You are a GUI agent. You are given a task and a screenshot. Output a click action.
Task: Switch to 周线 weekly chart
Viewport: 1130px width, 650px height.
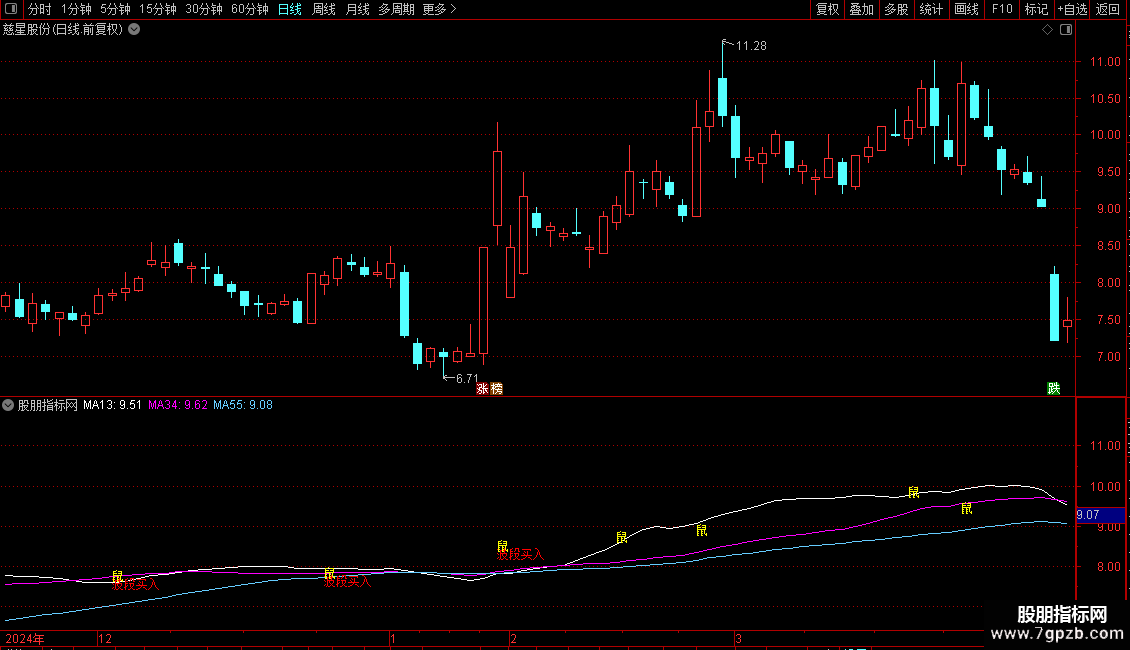click(x=324, y=9)
